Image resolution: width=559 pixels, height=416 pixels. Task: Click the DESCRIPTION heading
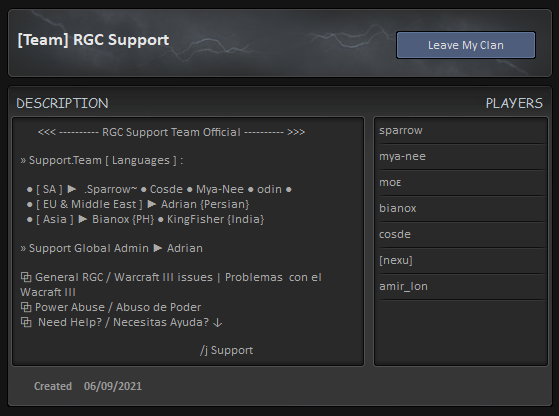tap(62, 103)
